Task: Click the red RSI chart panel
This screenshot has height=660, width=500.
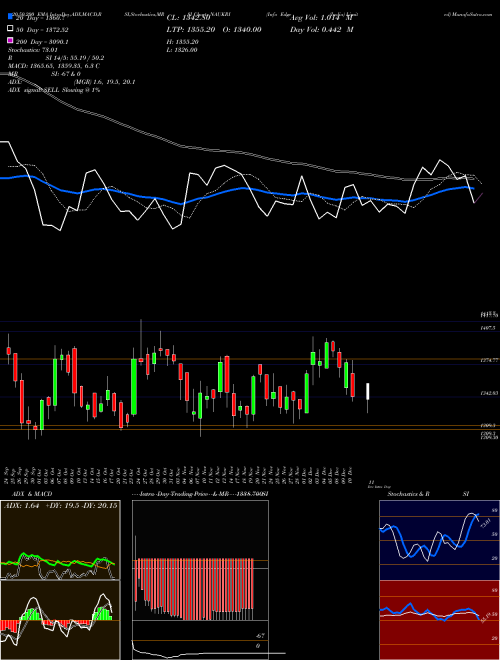Action: click(x=439, y=620)
